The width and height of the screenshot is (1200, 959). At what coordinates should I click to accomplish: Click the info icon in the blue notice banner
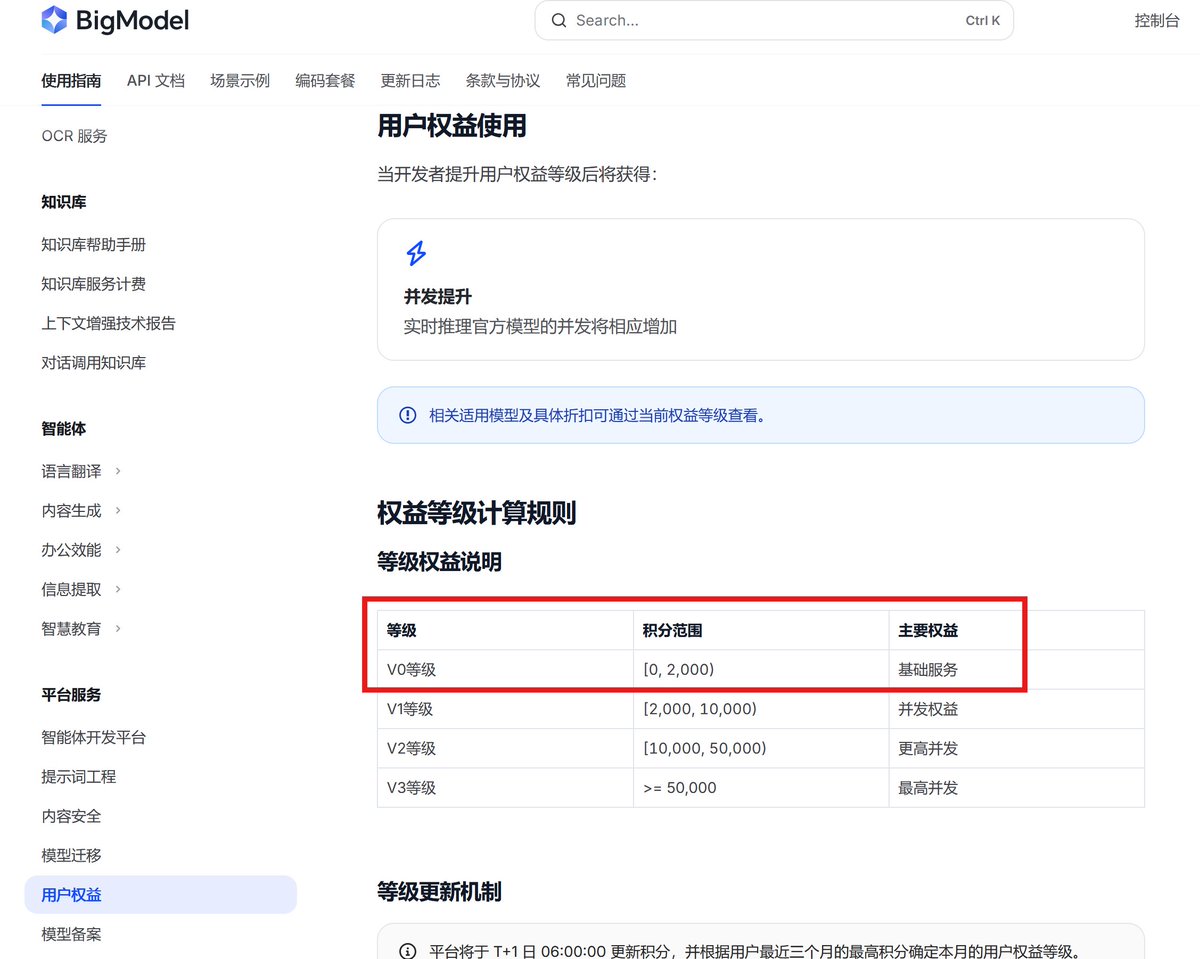click(x=407, y=415)
